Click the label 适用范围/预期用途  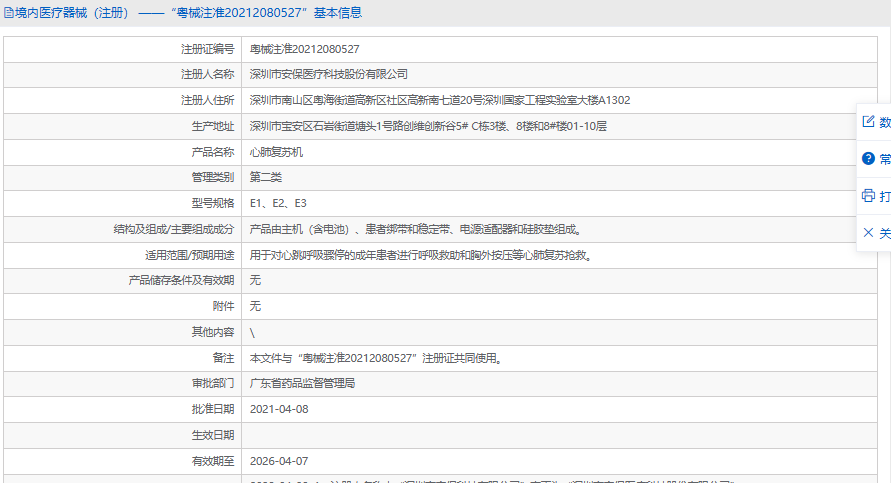[x=189, y=255]
